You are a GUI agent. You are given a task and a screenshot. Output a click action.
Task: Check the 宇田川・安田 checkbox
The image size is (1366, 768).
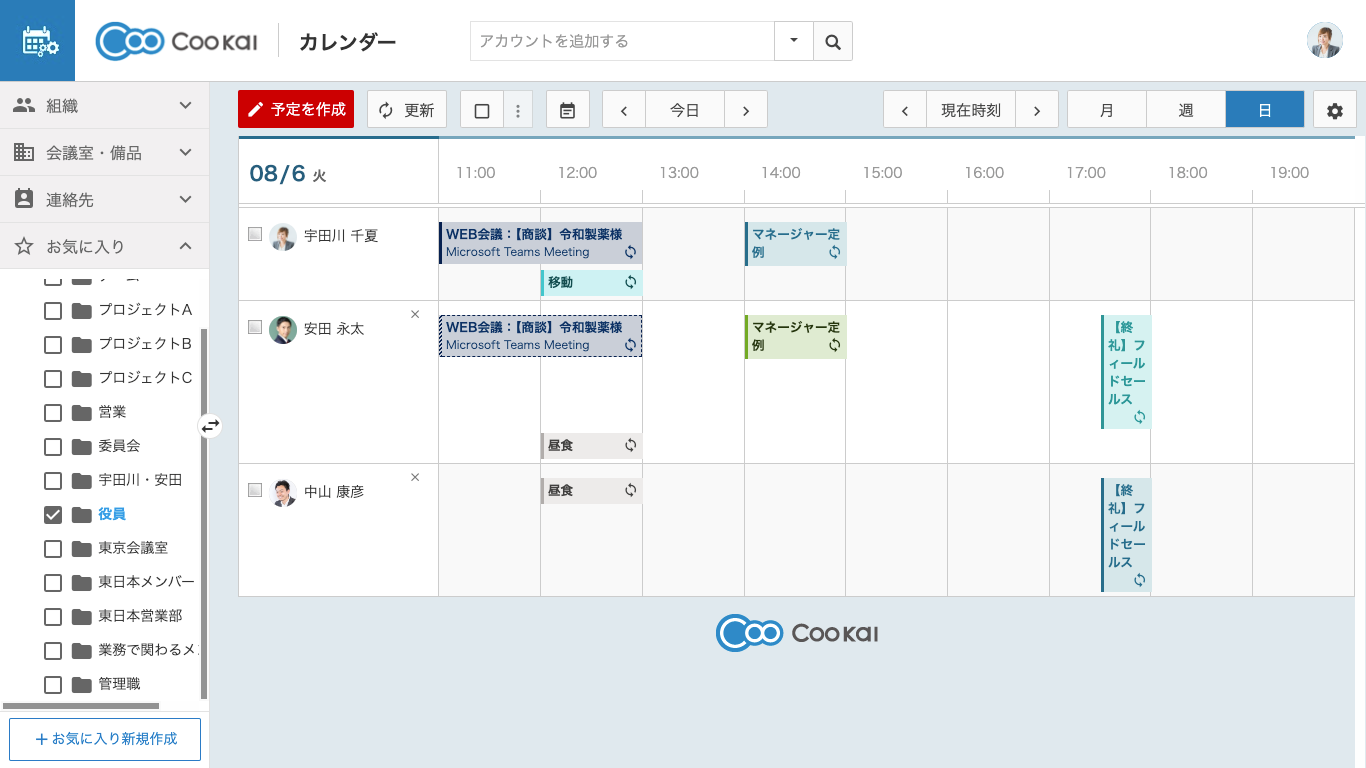tap(53, 480)
